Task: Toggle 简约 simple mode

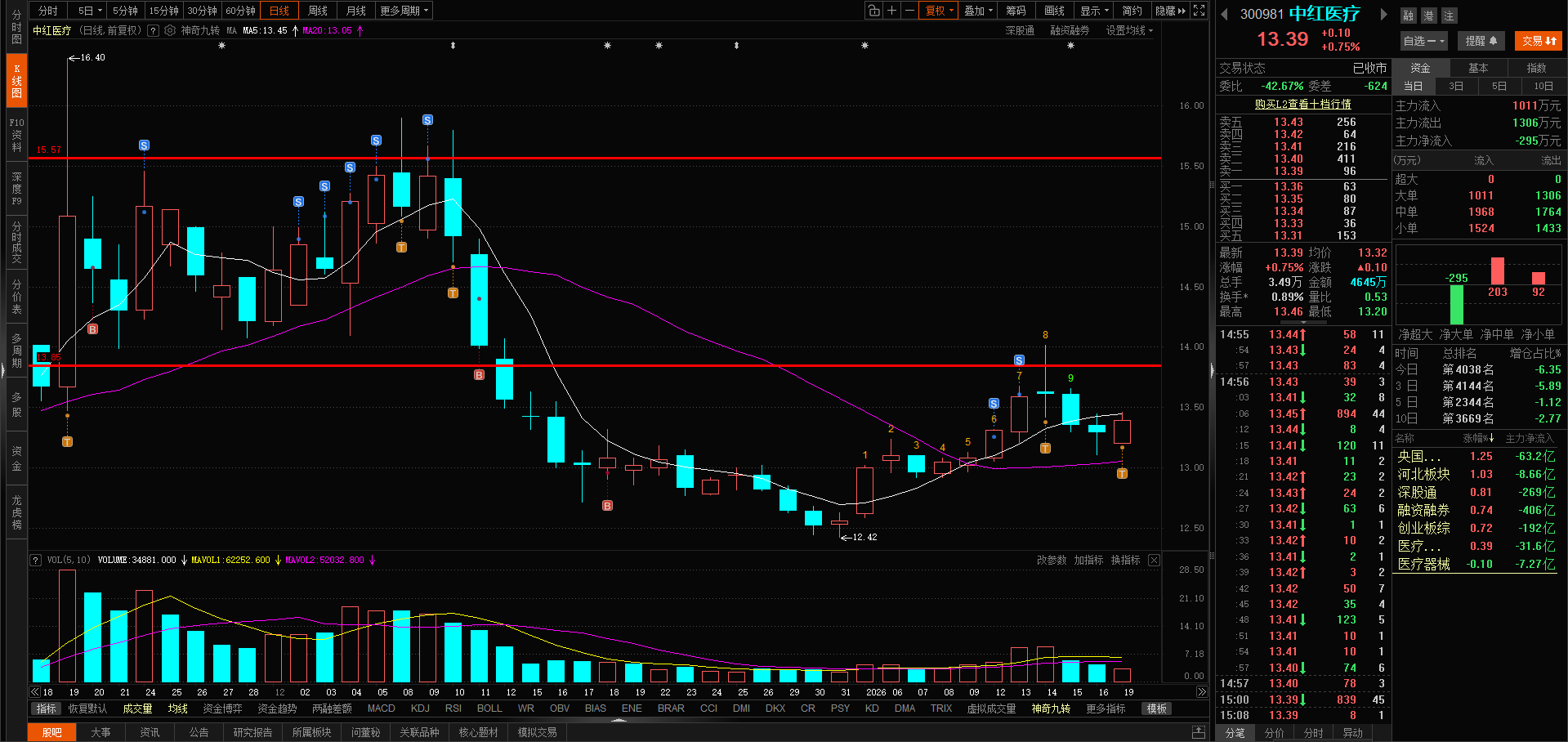Action: (x=1132, y=11)
